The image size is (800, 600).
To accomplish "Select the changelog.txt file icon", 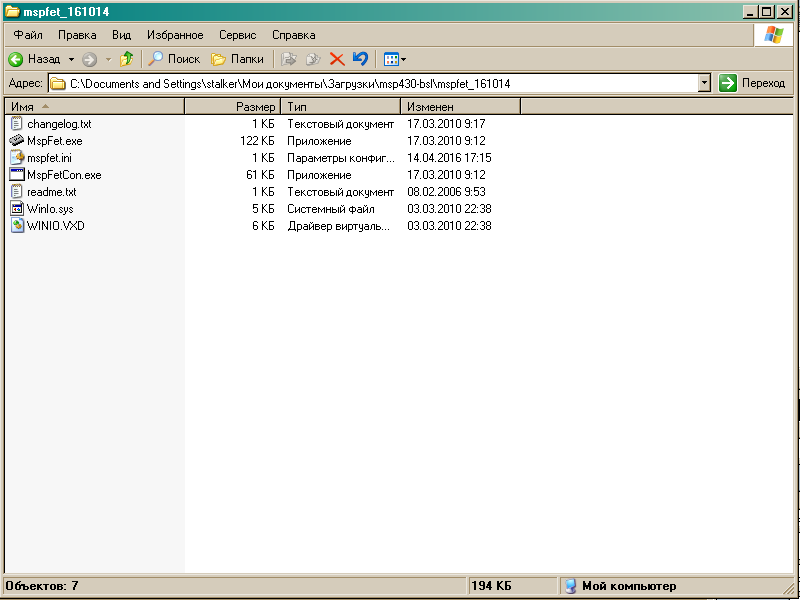I will click(x=17, y=123).
